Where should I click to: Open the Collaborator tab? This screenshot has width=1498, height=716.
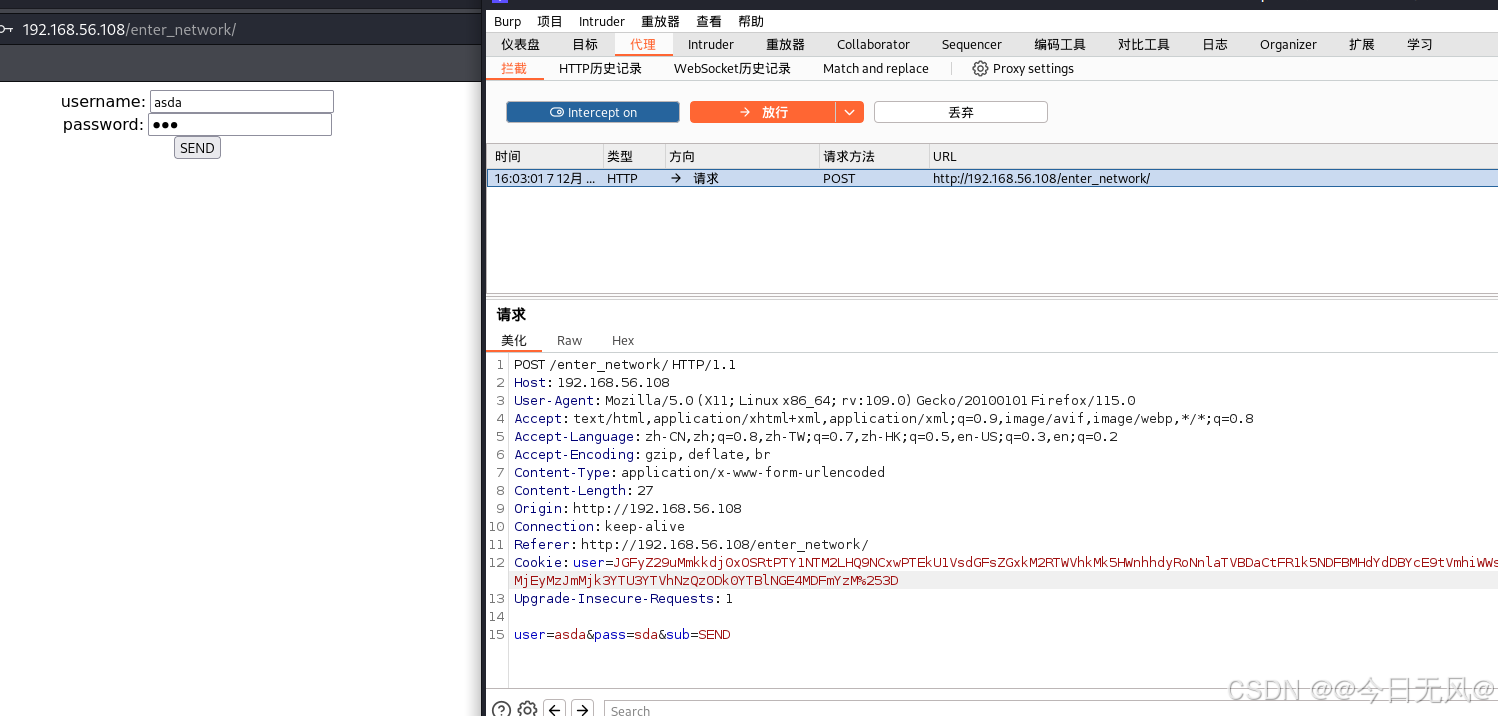873,45
